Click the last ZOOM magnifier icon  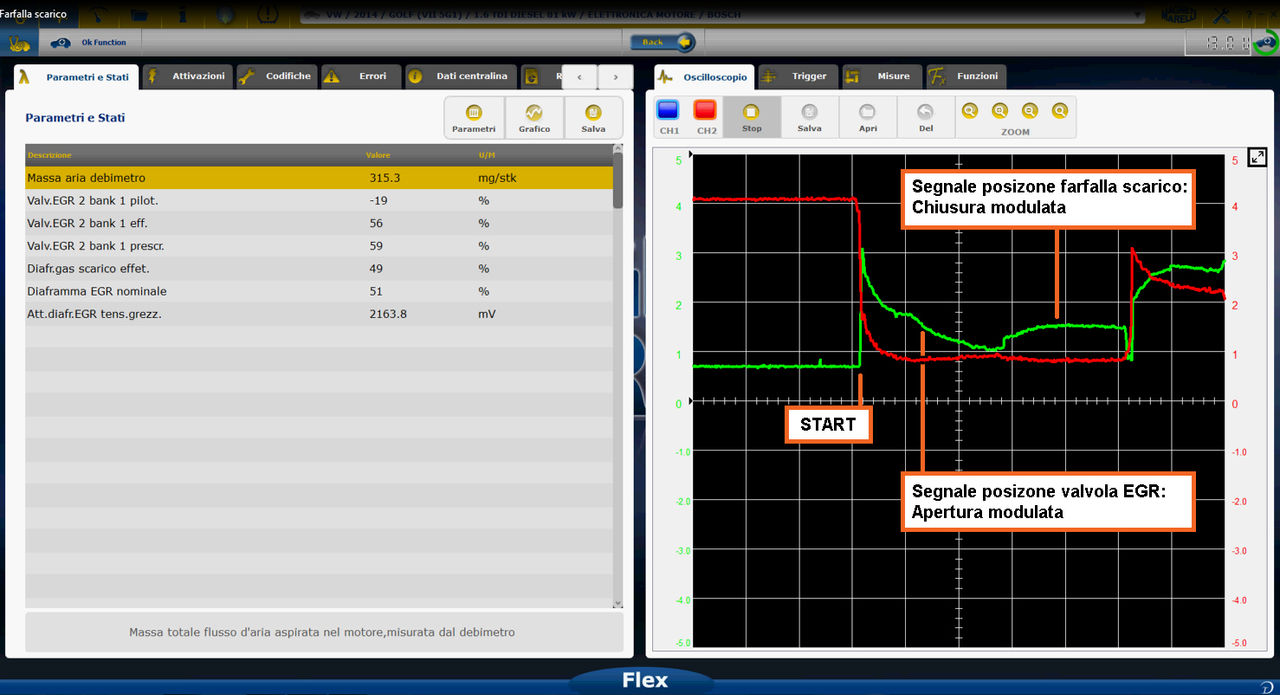(1059, 111)
